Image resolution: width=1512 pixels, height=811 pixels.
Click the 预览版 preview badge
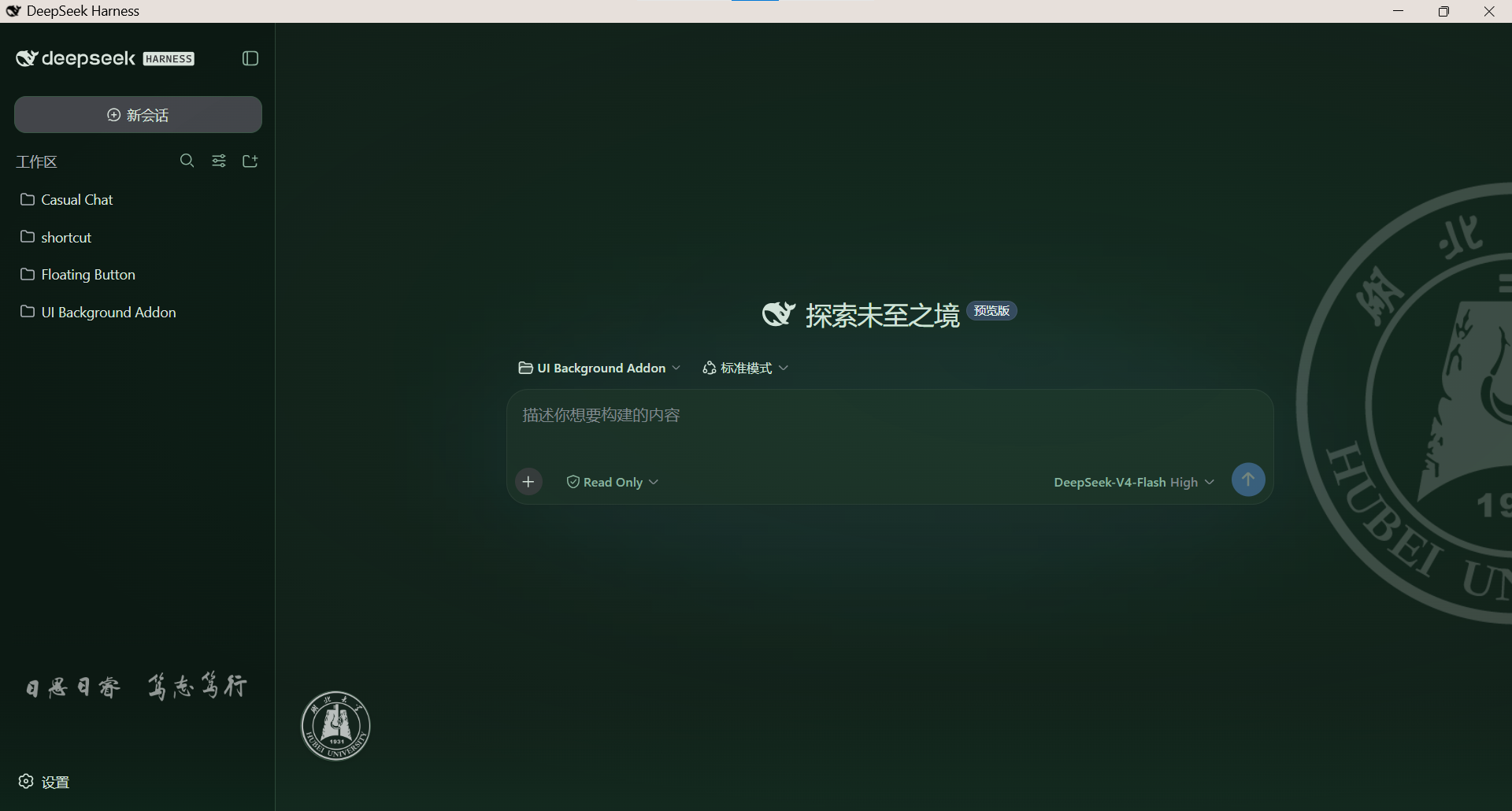991,311
